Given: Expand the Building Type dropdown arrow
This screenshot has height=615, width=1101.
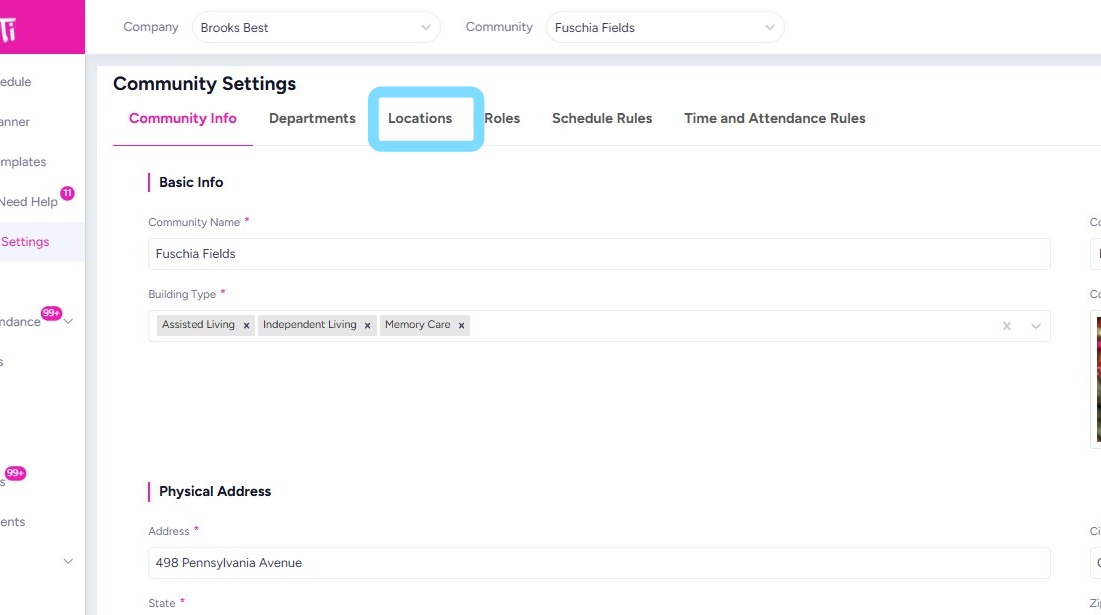Looking at the screenshot, I should click(1036, 326).
